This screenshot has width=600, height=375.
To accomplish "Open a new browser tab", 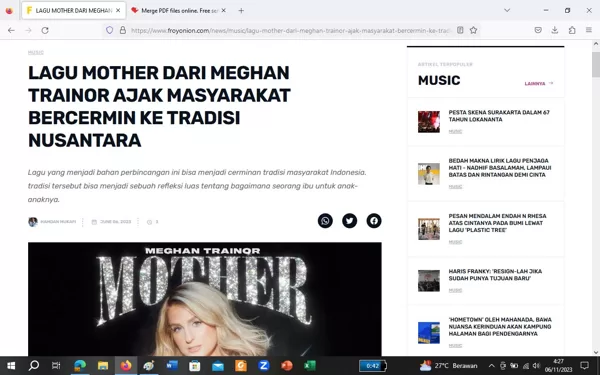I will coord(241,11).
